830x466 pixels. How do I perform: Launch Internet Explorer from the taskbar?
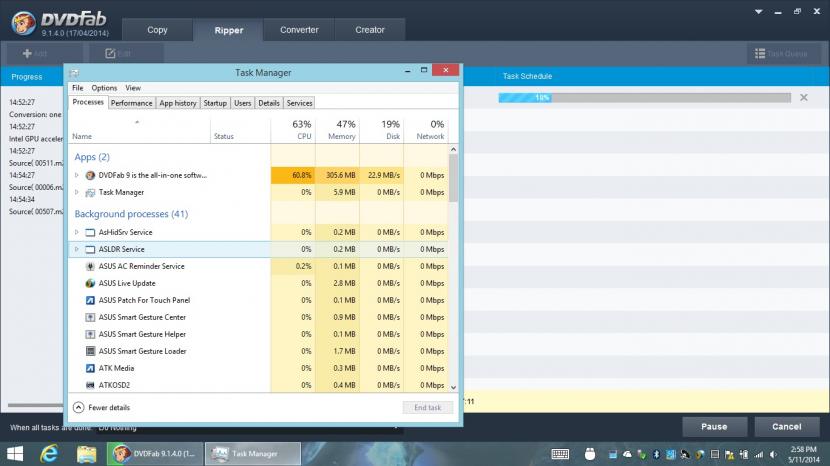click(x=49, y=454)
